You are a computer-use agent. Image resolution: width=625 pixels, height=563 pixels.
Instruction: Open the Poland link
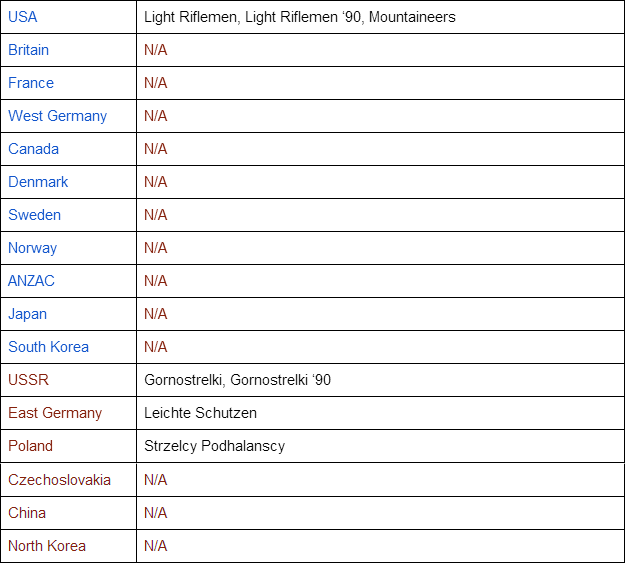click(30, 446)
